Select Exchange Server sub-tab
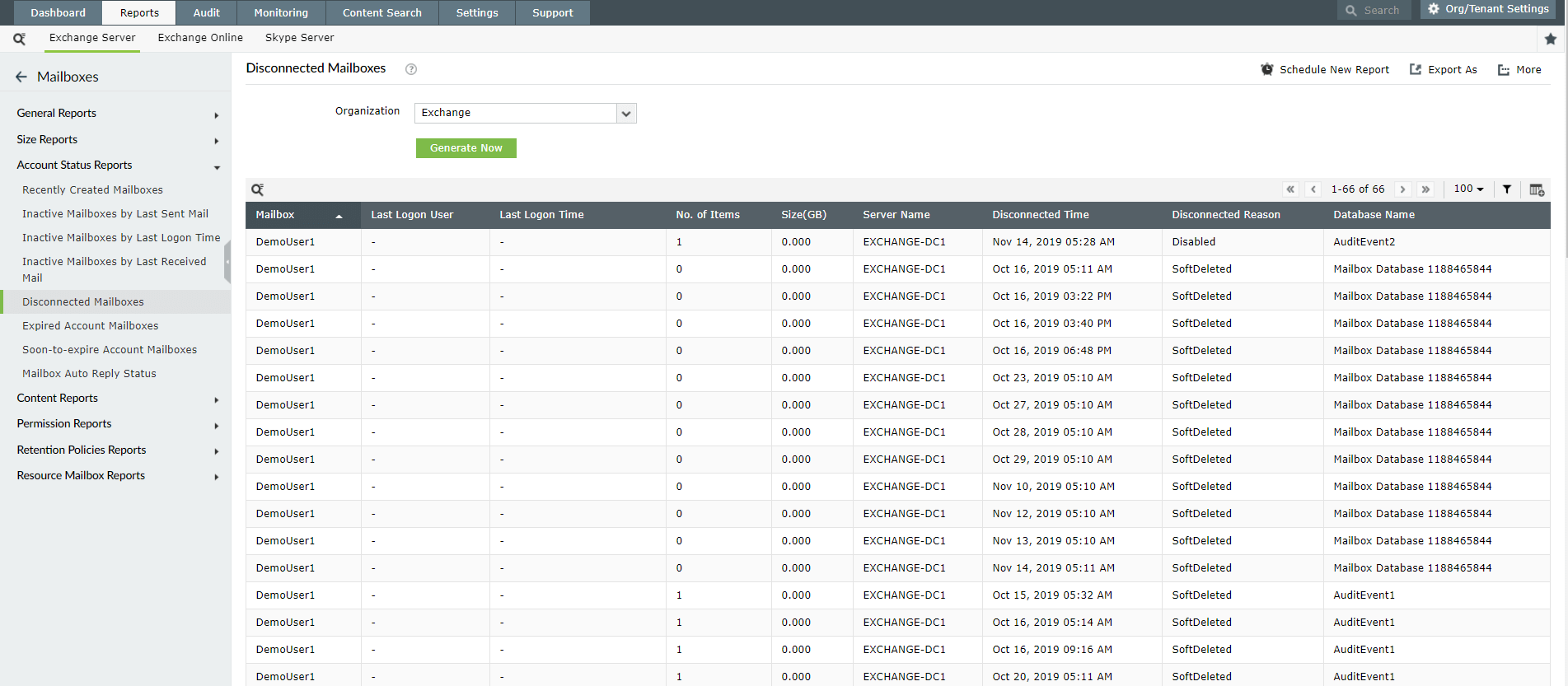This screenshot has width=1568, height=686. (x=92, y=38)
